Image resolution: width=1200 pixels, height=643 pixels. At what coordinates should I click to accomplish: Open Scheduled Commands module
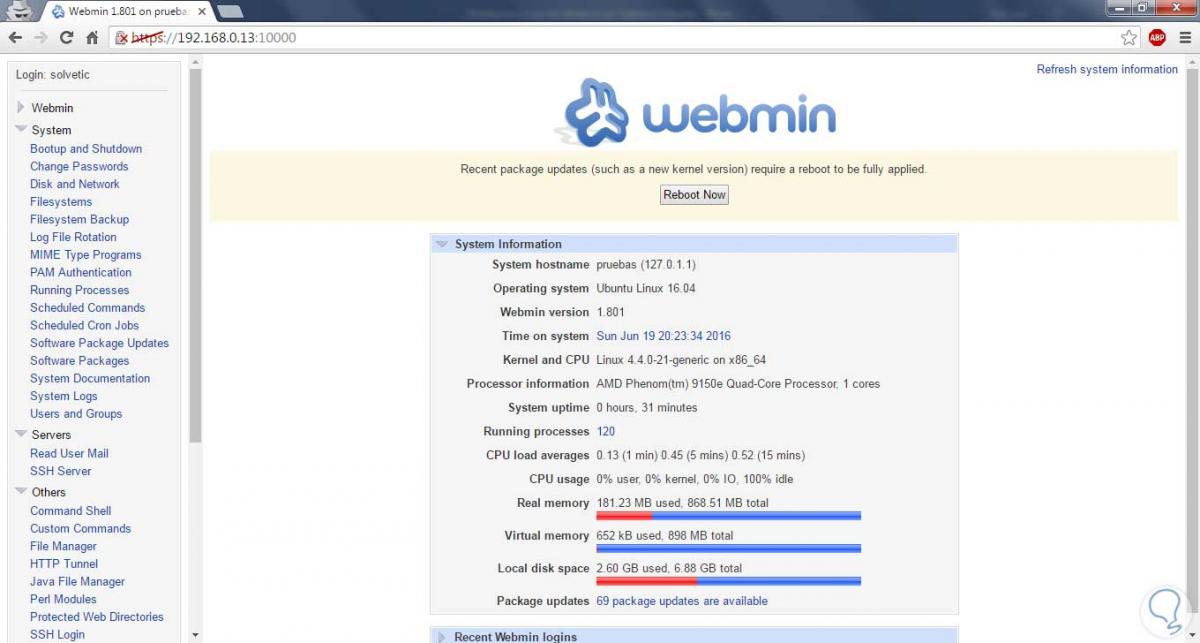(87, 308)
